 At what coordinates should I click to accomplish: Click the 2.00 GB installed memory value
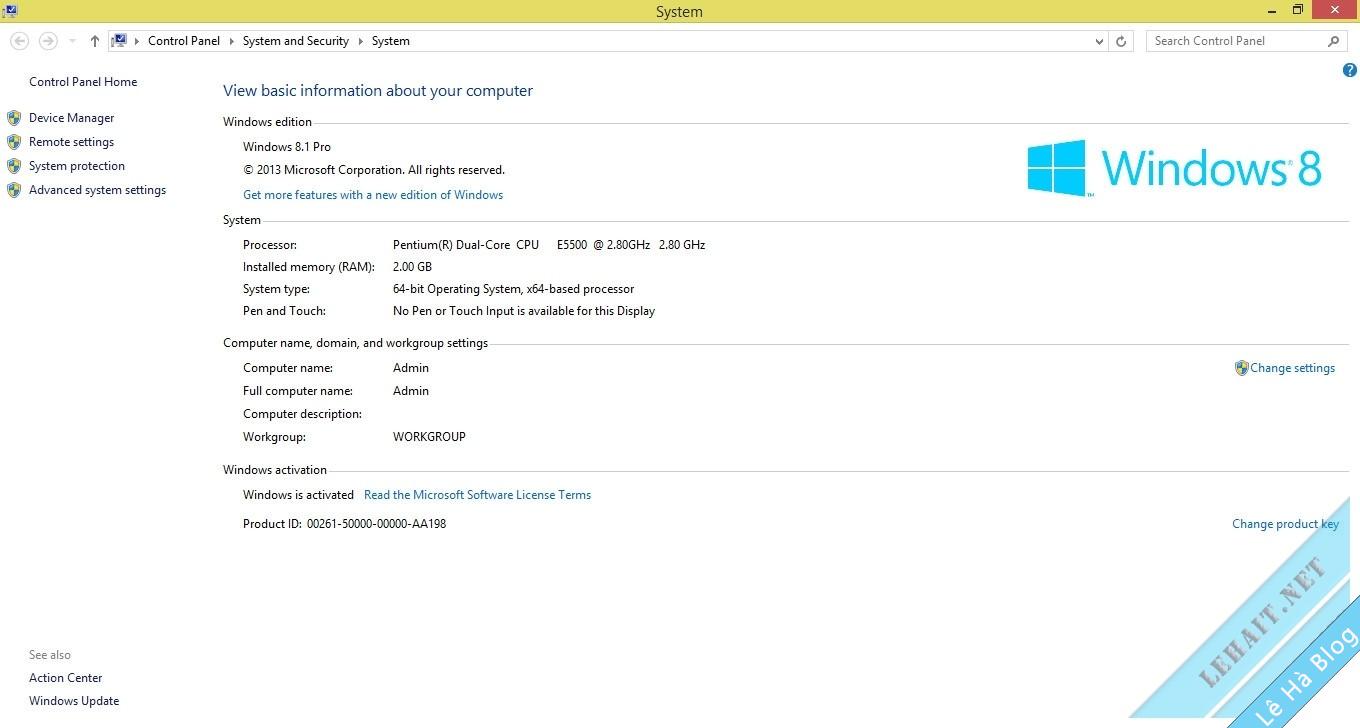tap(412, 267)
